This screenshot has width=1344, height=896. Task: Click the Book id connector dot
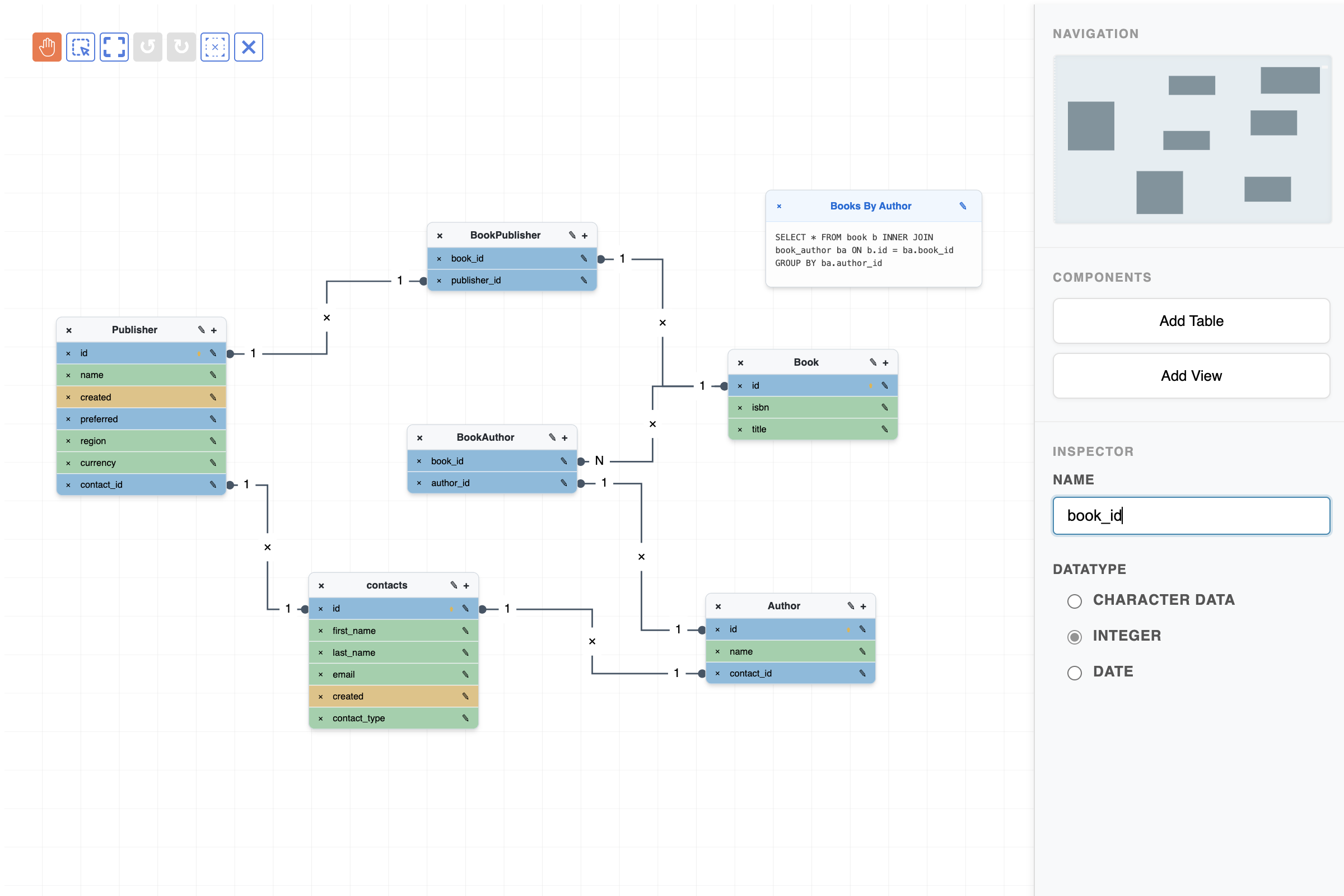point(724,386)
